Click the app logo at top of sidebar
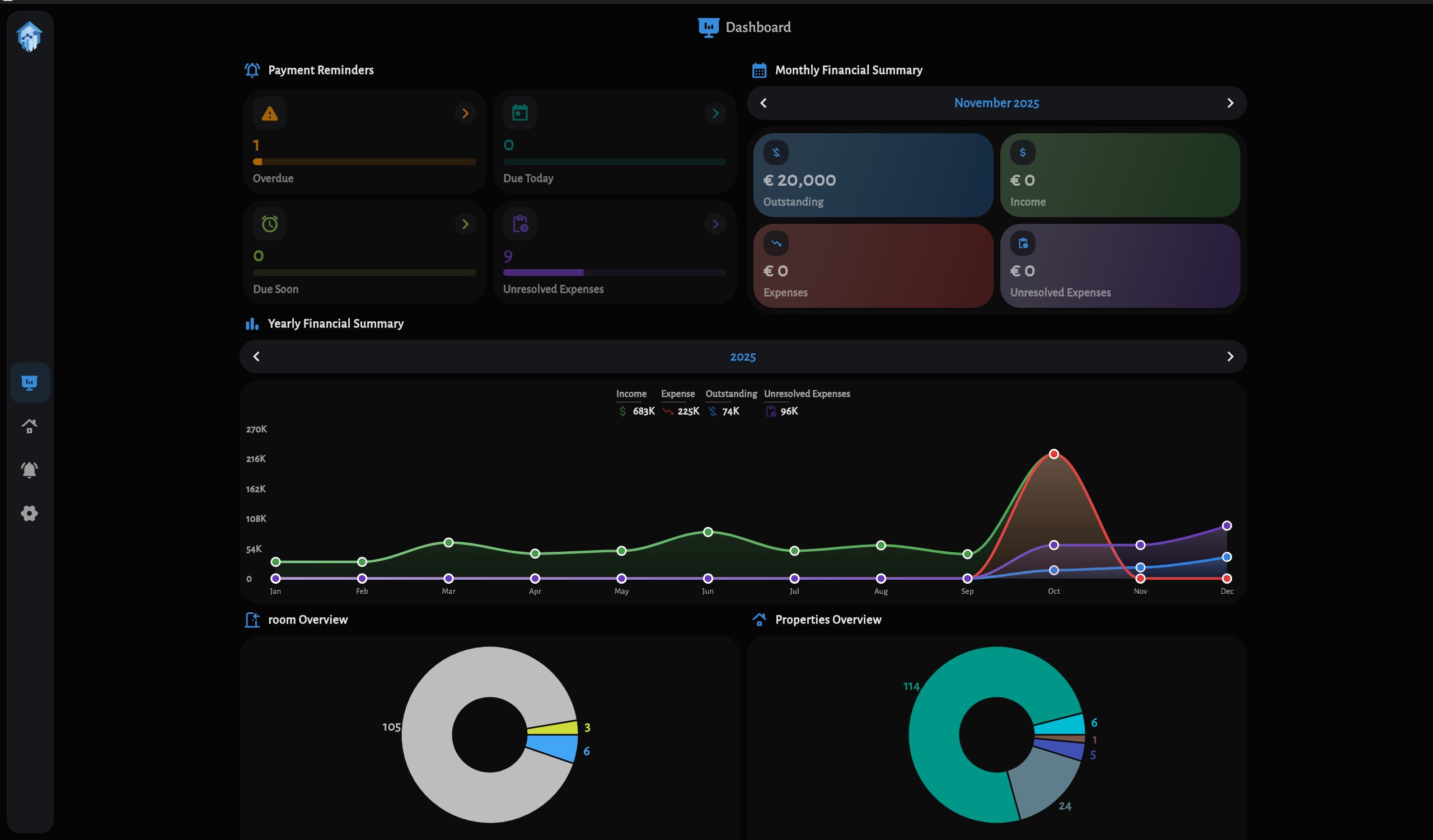Screen dimensions: 1433x840 coord(29,36)
